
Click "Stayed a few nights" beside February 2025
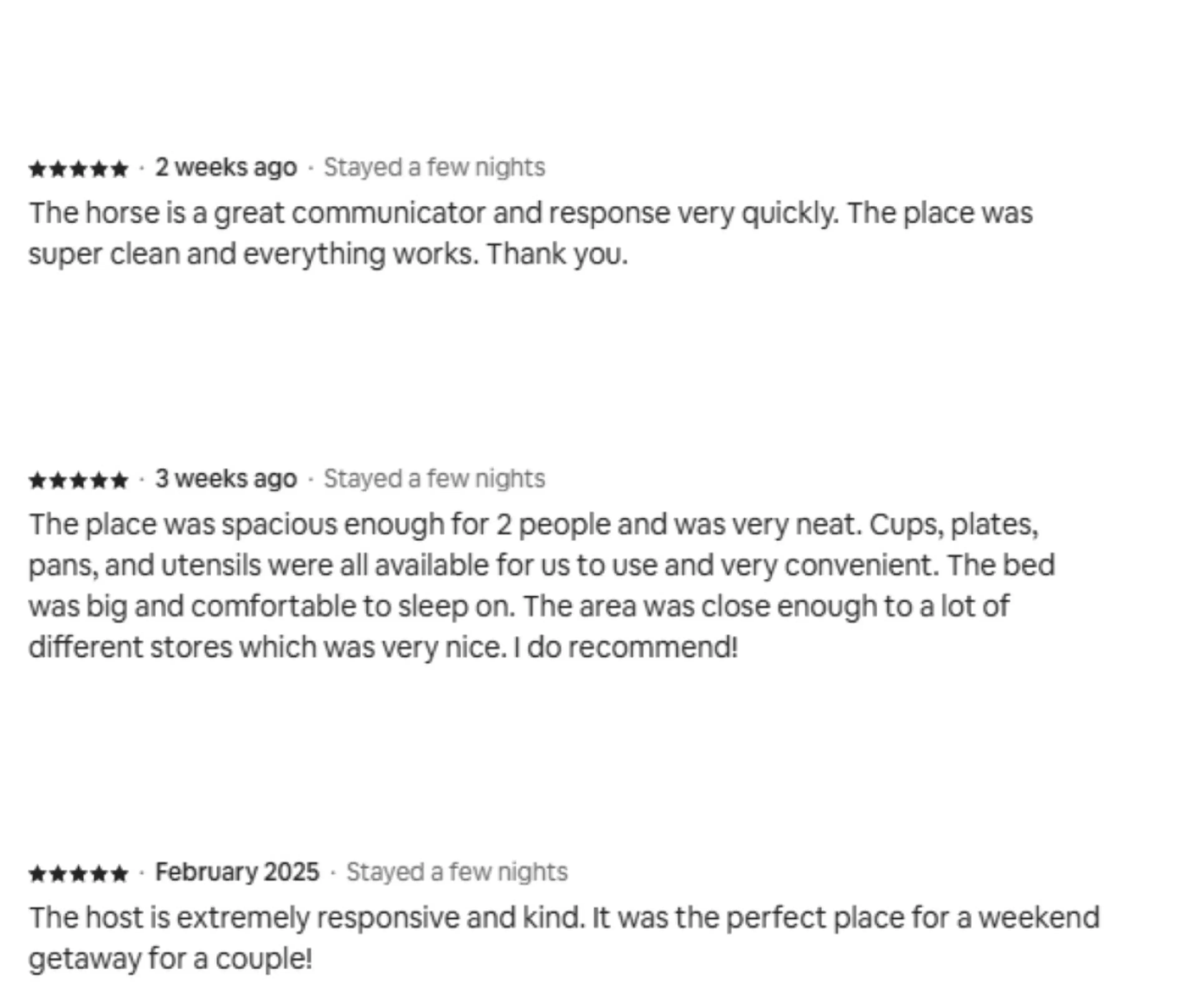457,872
